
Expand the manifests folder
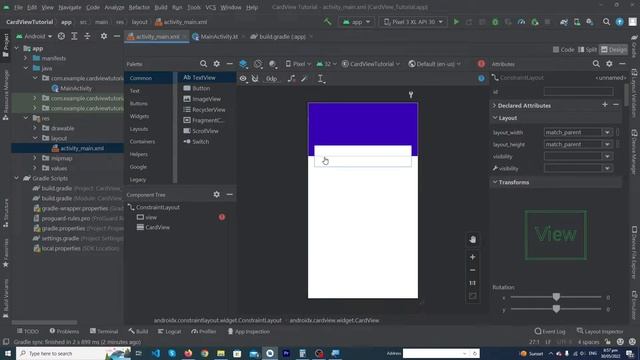tap(26, 58)
